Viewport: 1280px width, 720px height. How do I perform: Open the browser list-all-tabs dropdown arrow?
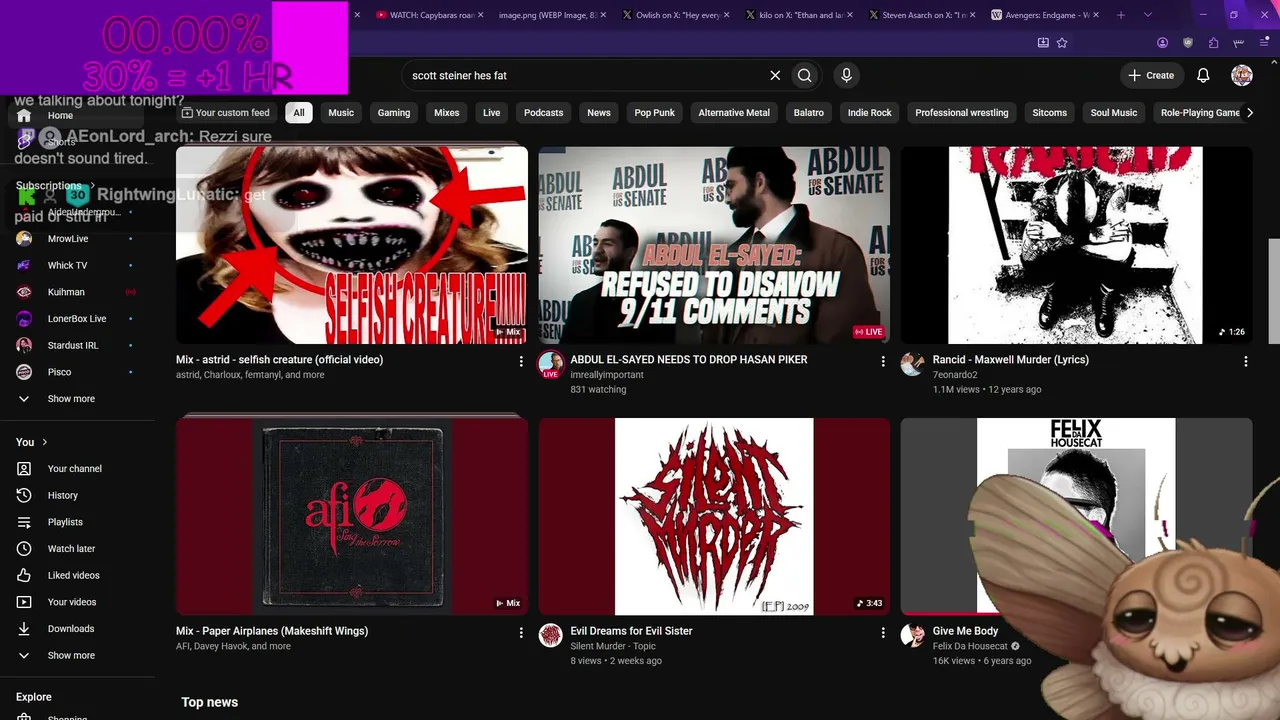[x=1148, y=15]
